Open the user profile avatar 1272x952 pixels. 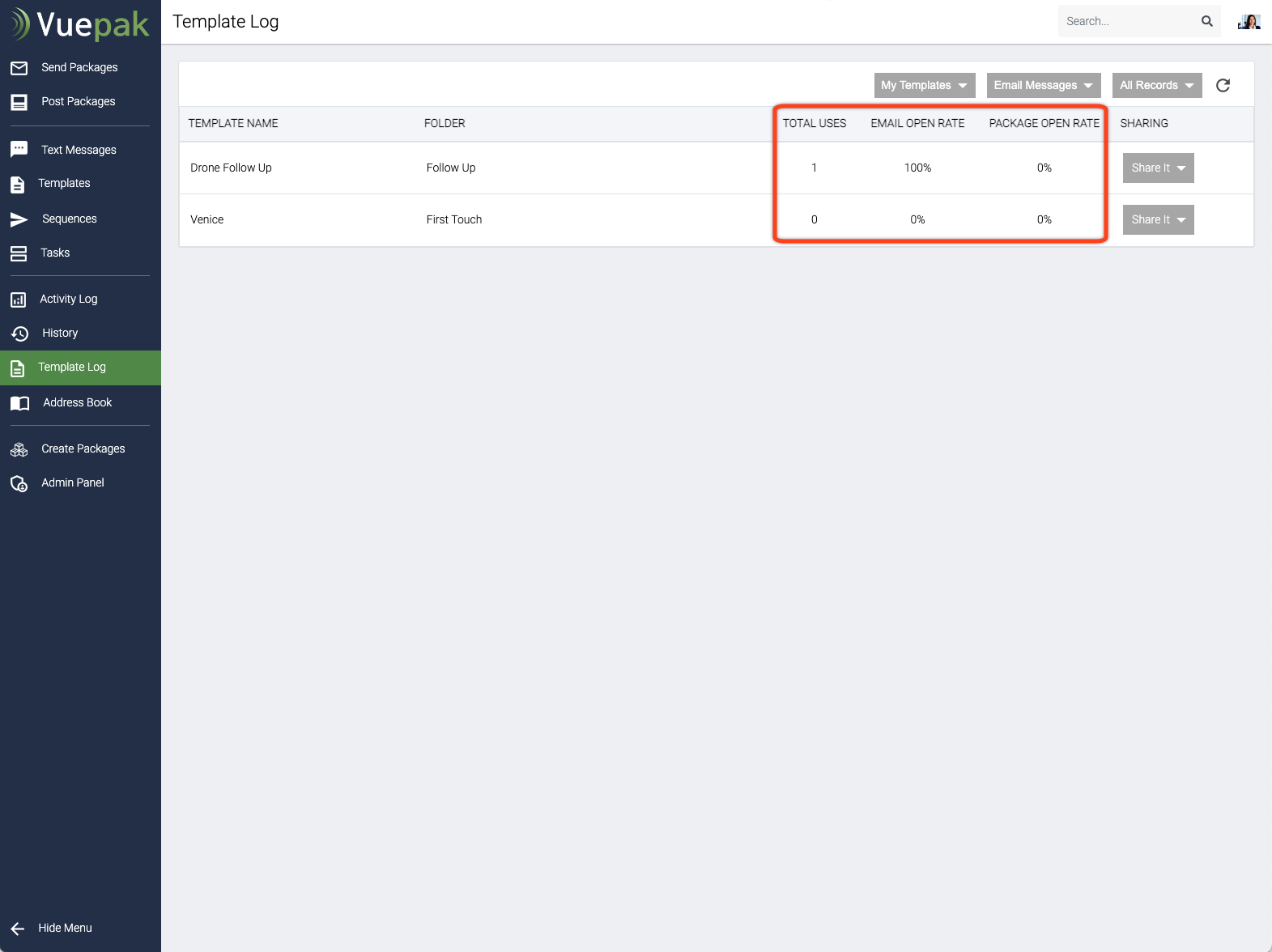tap(1249, 22)
